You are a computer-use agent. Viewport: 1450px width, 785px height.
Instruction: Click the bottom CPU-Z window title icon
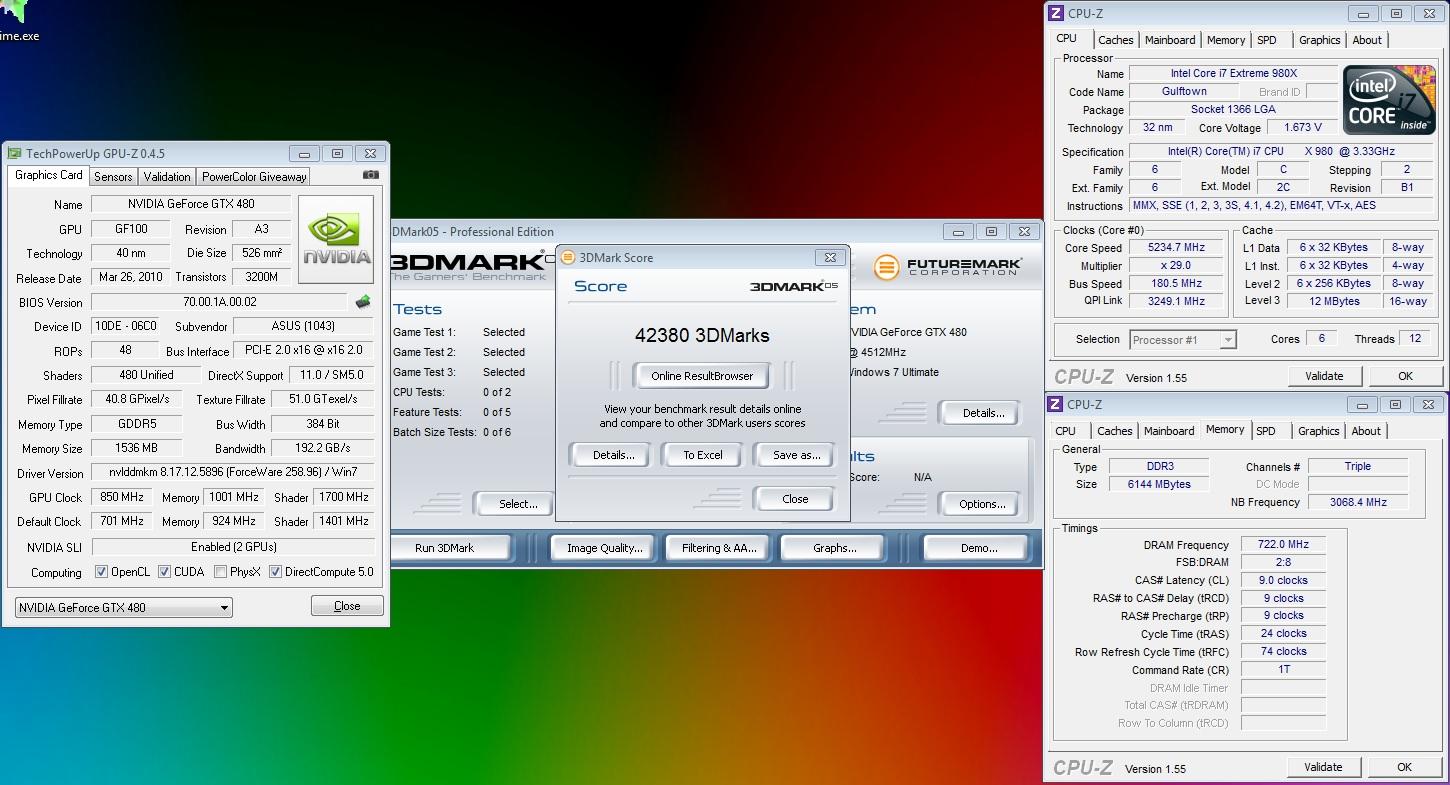pyautogui.click(x=1056, y=404)
